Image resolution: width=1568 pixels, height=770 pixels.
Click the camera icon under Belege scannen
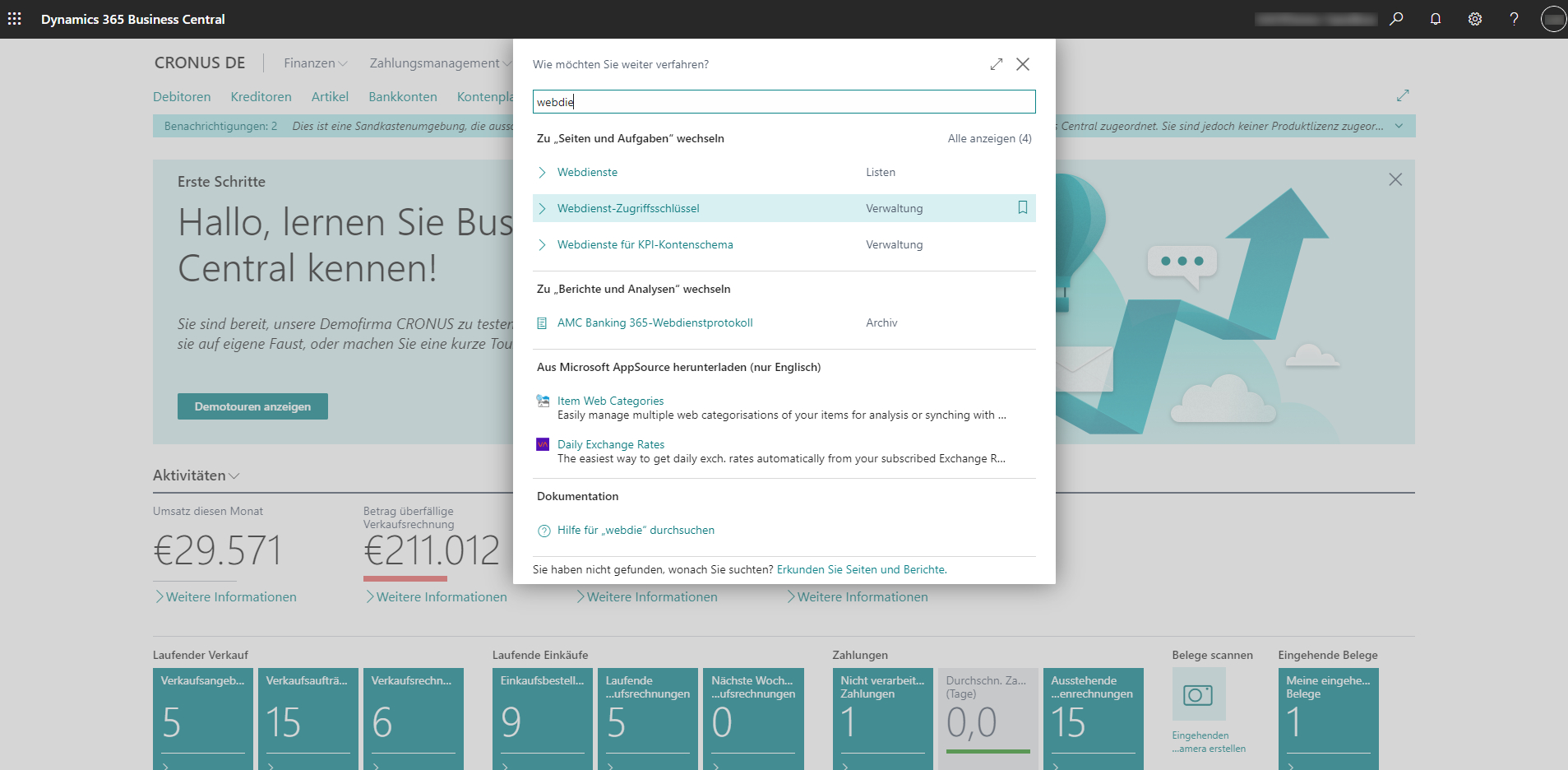1198,694
